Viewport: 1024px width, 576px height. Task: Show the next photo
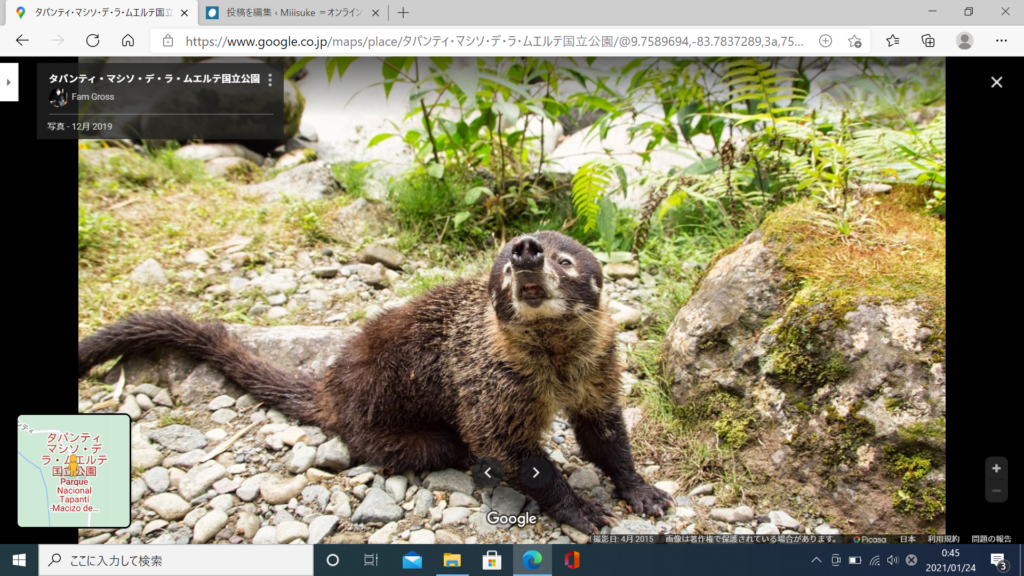click(536, 472)
